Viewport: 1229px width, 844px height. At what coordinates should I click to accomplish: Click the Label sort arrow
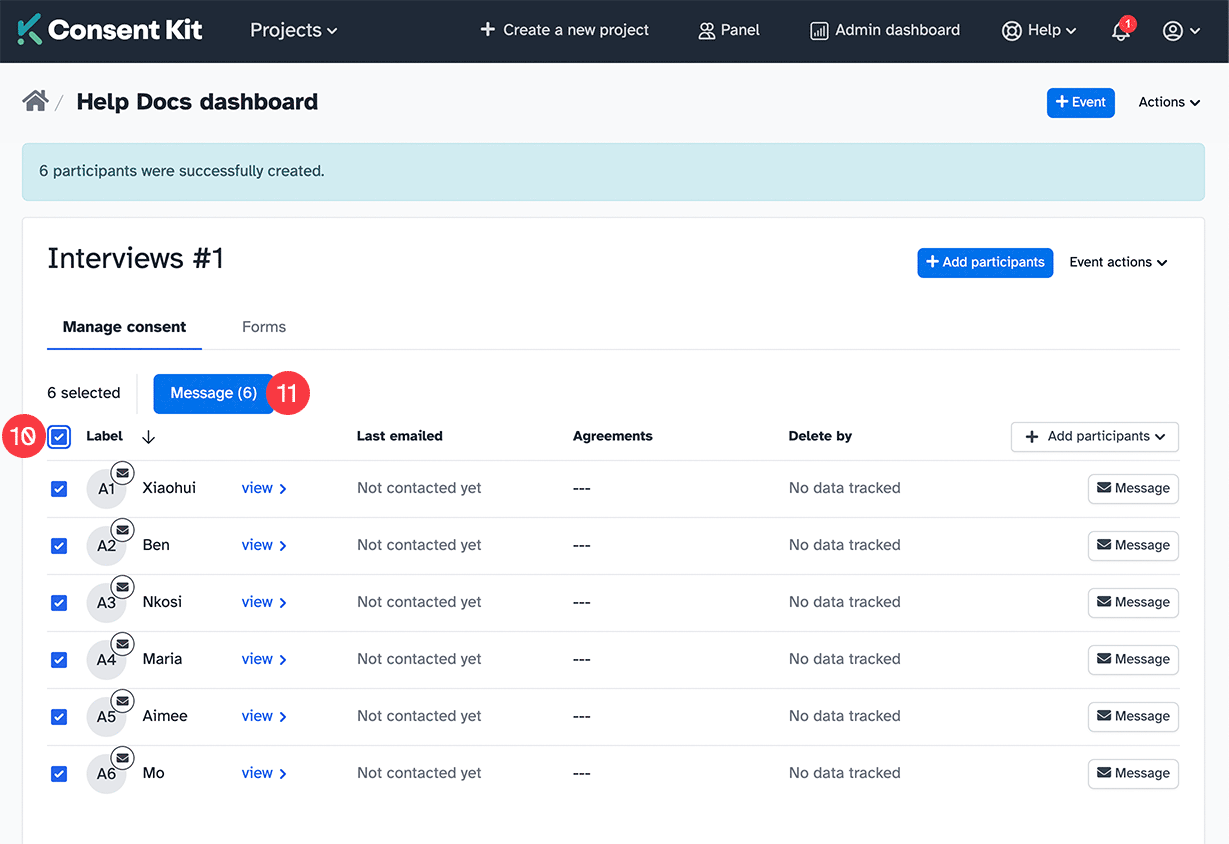(148, 437)
